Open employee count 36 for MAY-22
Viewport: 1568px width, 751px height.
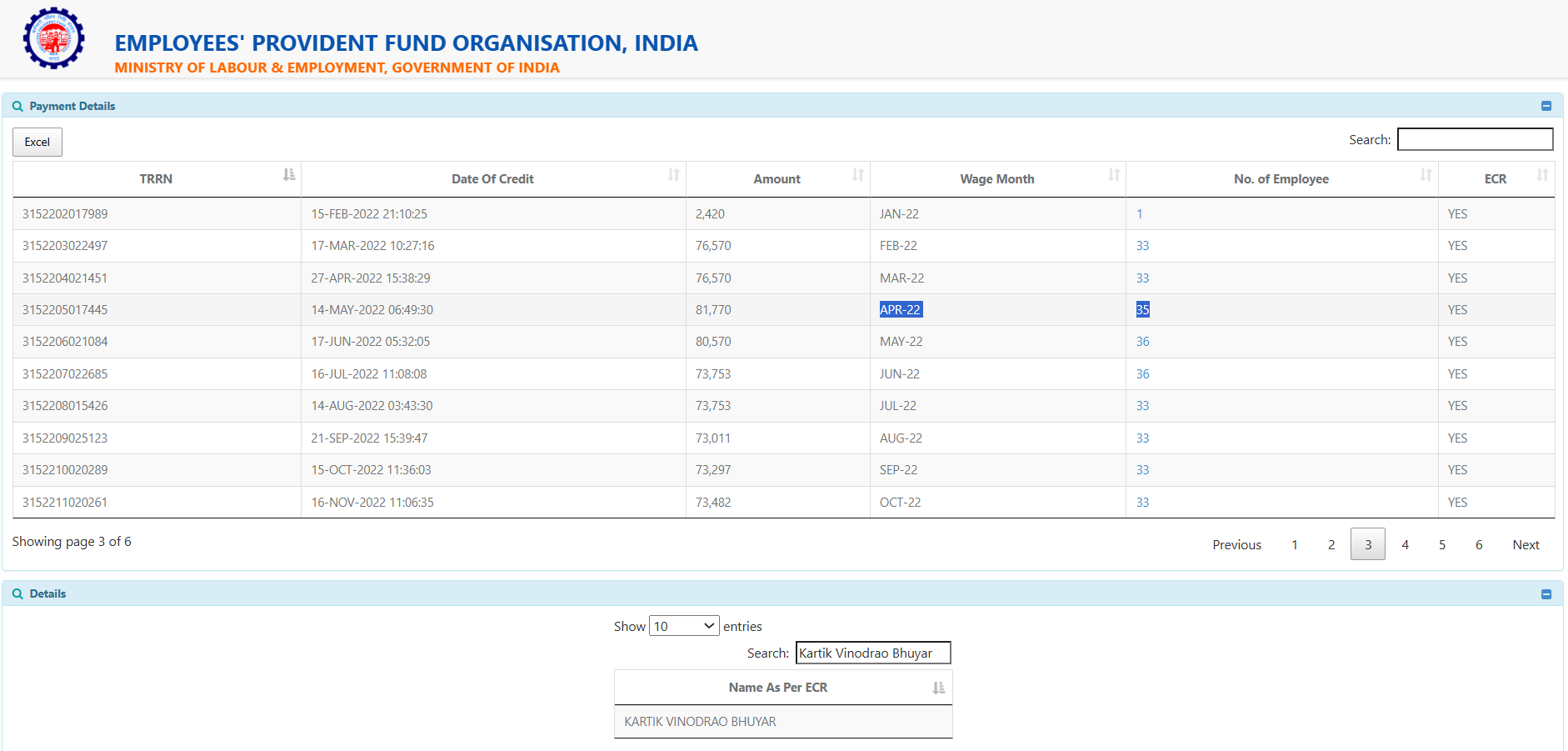point(1142,342)
